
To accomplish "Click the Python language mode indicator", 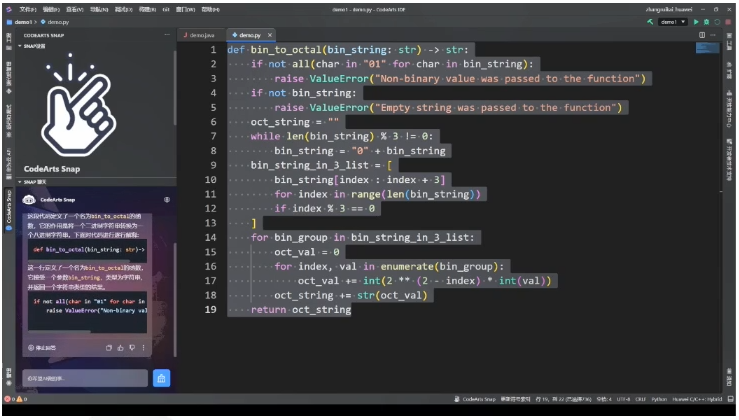I will [659, 399].
